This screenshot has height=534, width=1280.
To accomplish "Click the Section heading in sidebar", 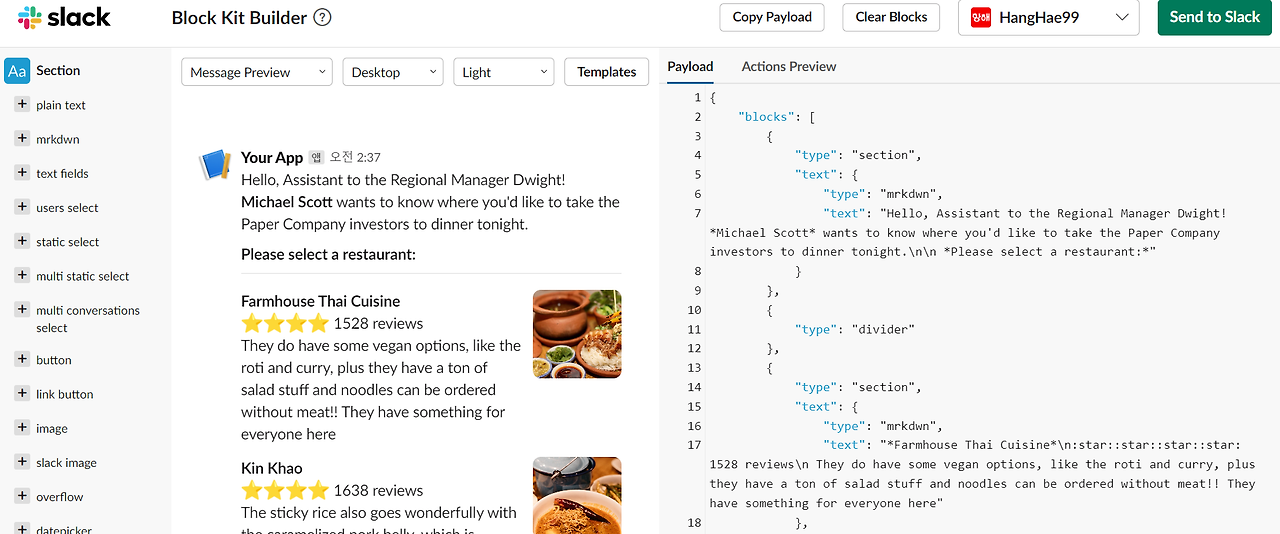I will pyautogui.click(x=58, y=70).
